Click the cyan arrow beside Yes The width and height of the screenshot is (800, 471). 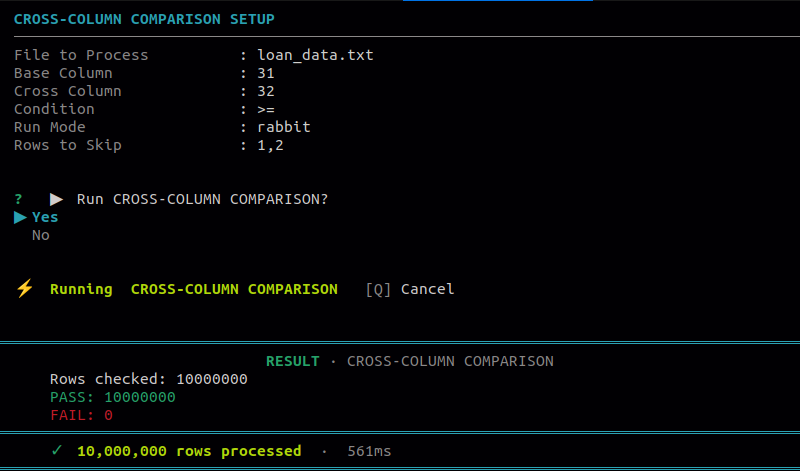coord(20,218)
